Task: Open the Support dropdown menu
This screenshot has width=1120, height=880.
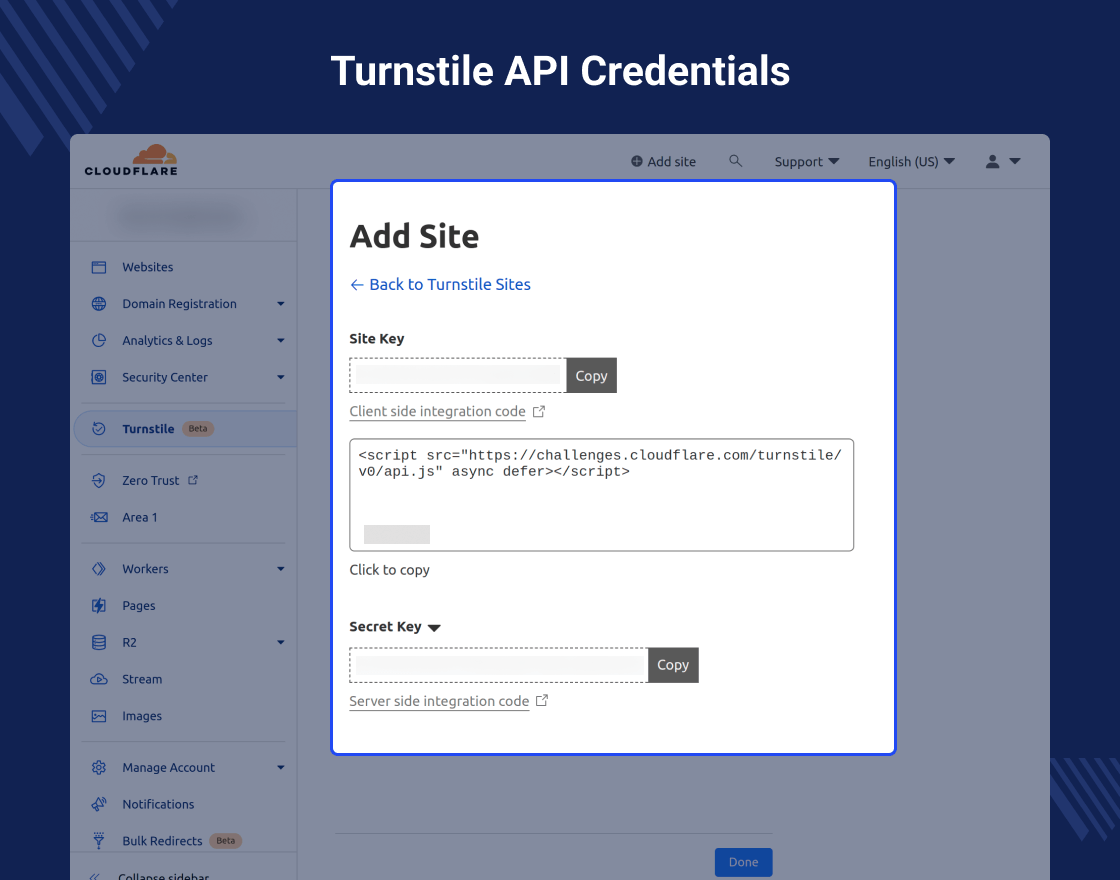Action: pyautogui.click(x=806, y=161)
